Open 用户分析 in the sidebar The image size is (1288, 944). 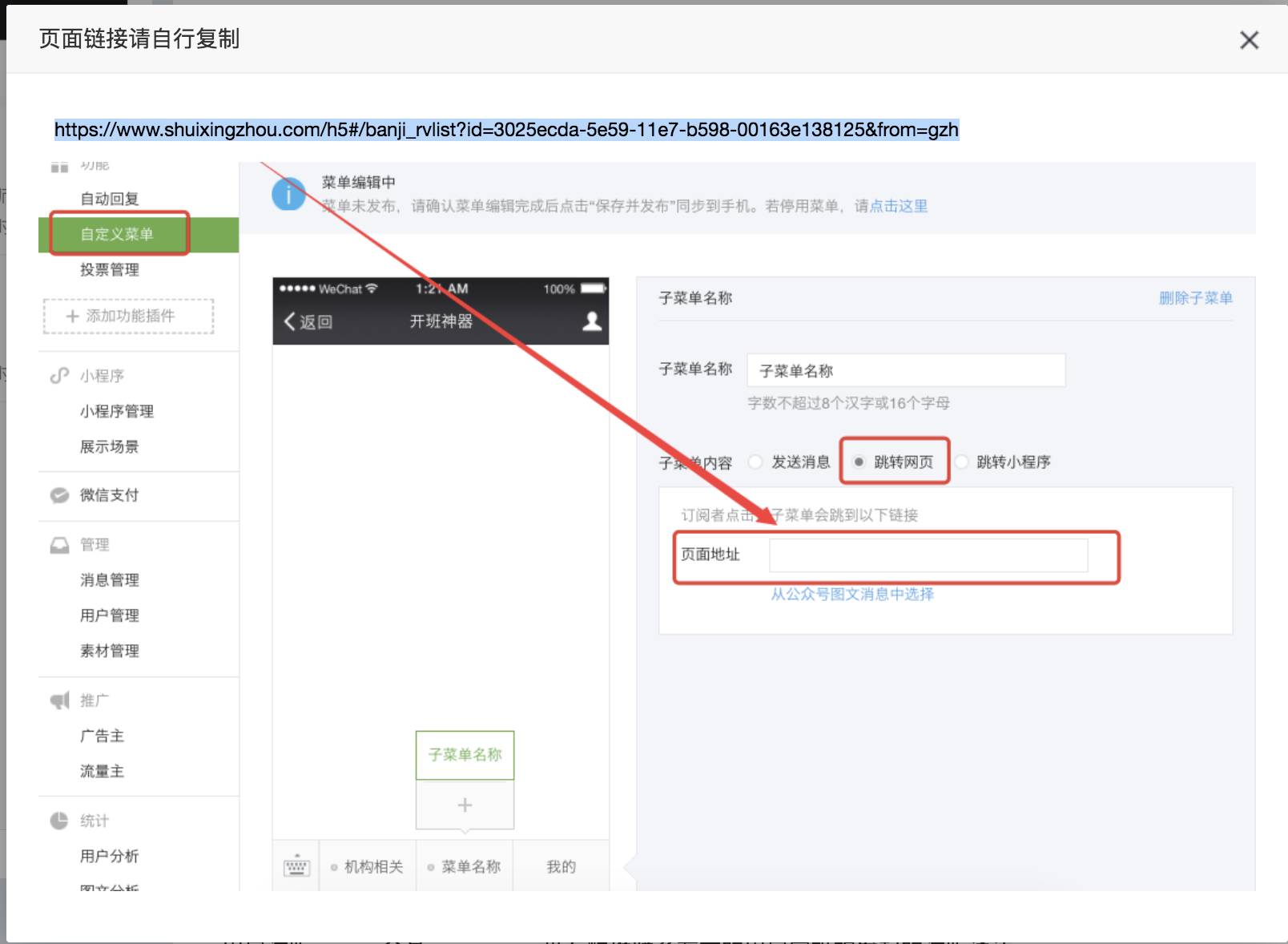pyautogui.click(x=110, y=856)
